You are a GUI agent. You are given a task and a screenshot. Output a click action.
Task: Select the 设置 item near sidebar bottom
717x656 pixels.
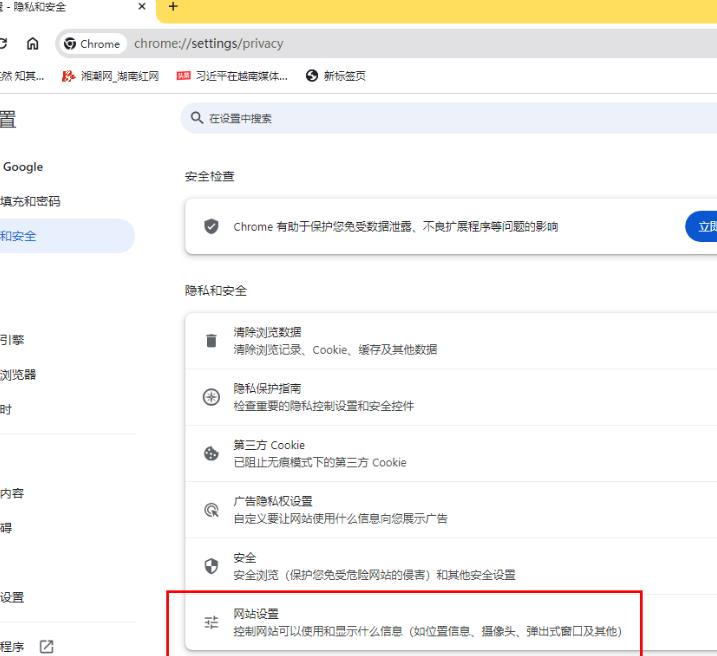tap(12, 597)
